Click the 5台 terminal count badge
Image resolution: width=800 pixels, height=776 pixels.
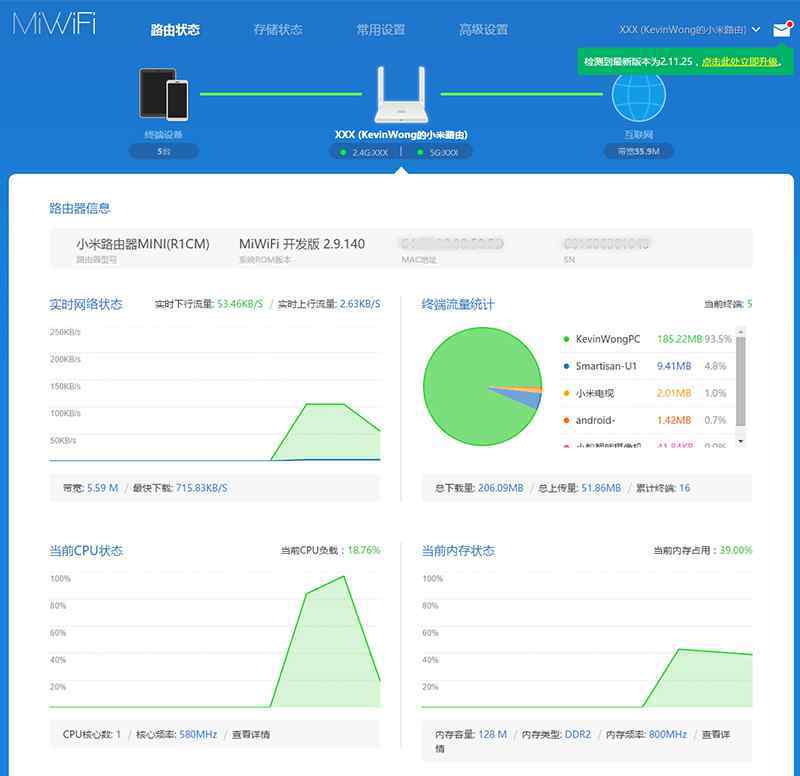pos(163,152)
